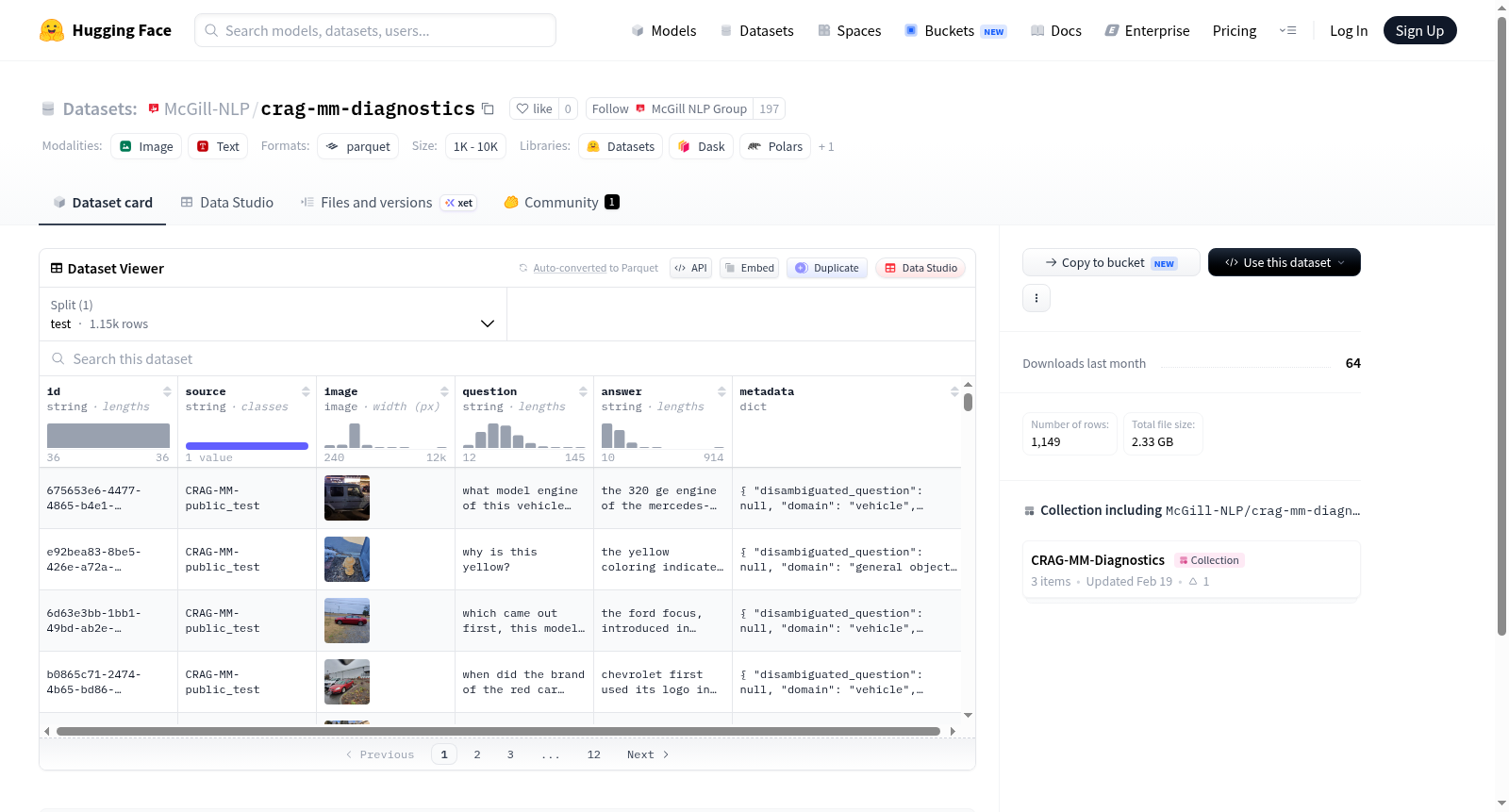
Task: Jump to page 12 of results
Action: pos(593,754)
